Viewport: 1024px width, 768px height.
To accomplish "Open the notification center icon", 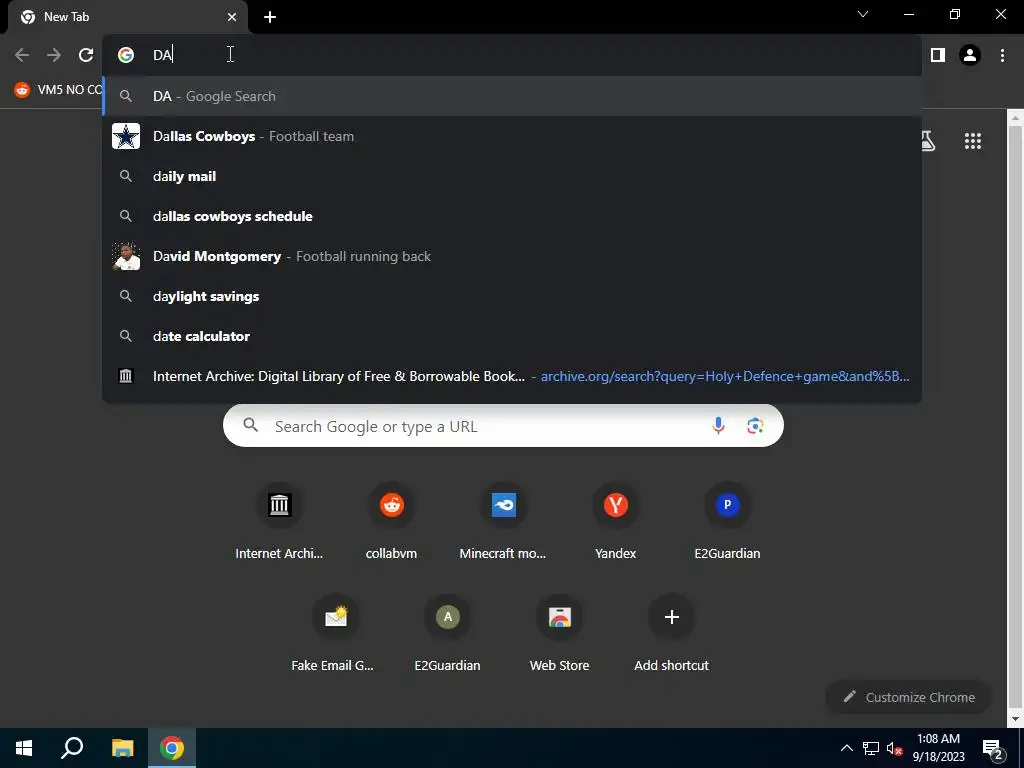I will pos(993,748).
